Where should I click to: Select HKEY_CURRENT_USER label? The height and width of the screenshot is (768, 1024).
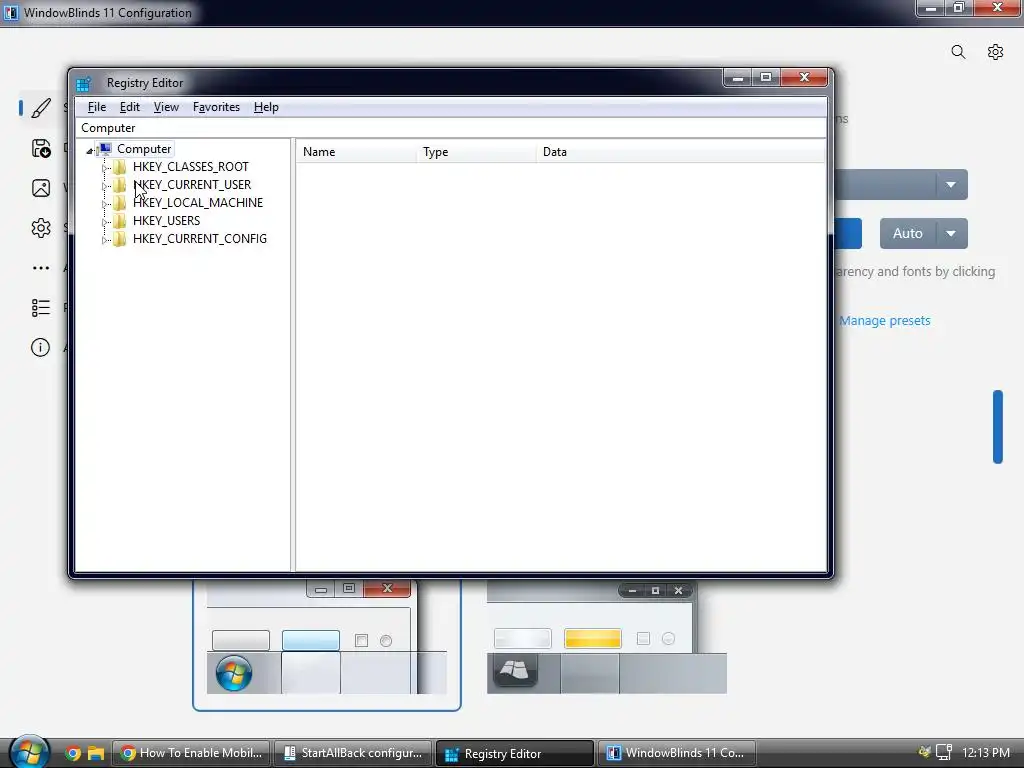[x=192, y=185]
